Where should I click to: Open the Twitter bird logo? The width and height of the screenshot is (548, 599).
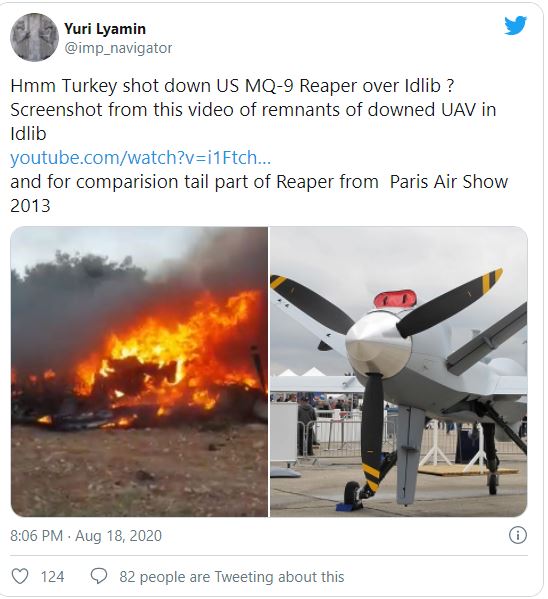[x=515, y=25]
